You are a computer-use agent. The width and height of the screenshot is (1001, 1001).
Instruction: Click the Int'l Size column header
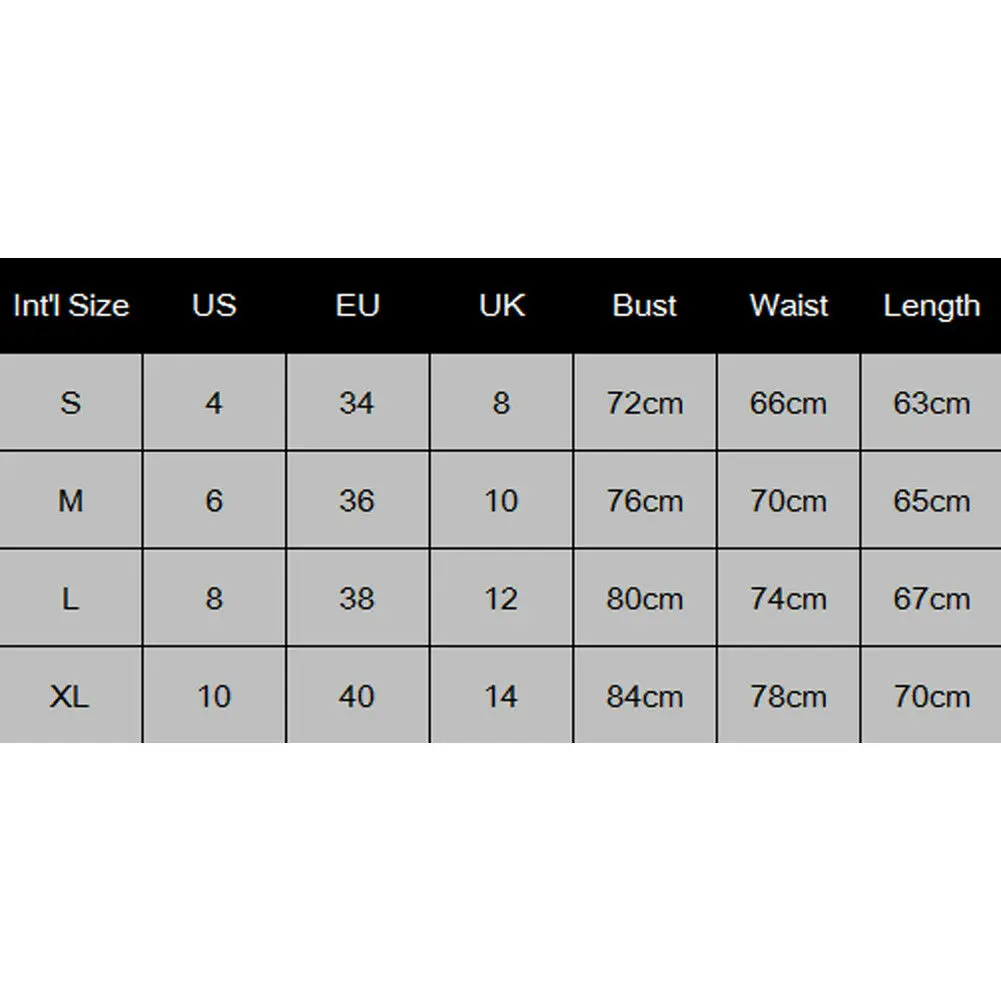tap(71, 306)
